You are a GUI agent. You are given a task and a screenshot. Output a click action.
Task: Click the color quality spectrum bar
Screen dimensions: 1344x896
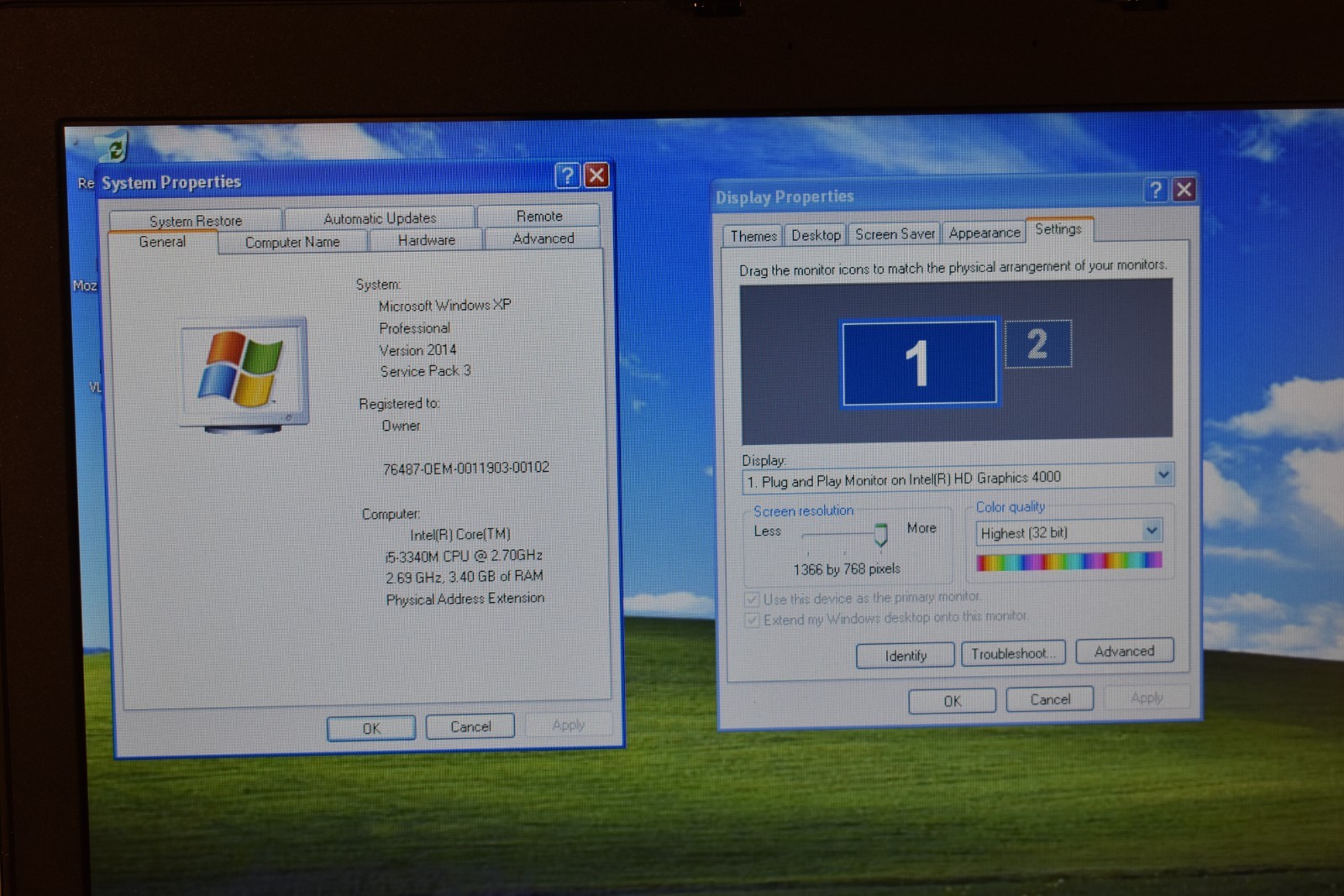[x=1069, y=561]
